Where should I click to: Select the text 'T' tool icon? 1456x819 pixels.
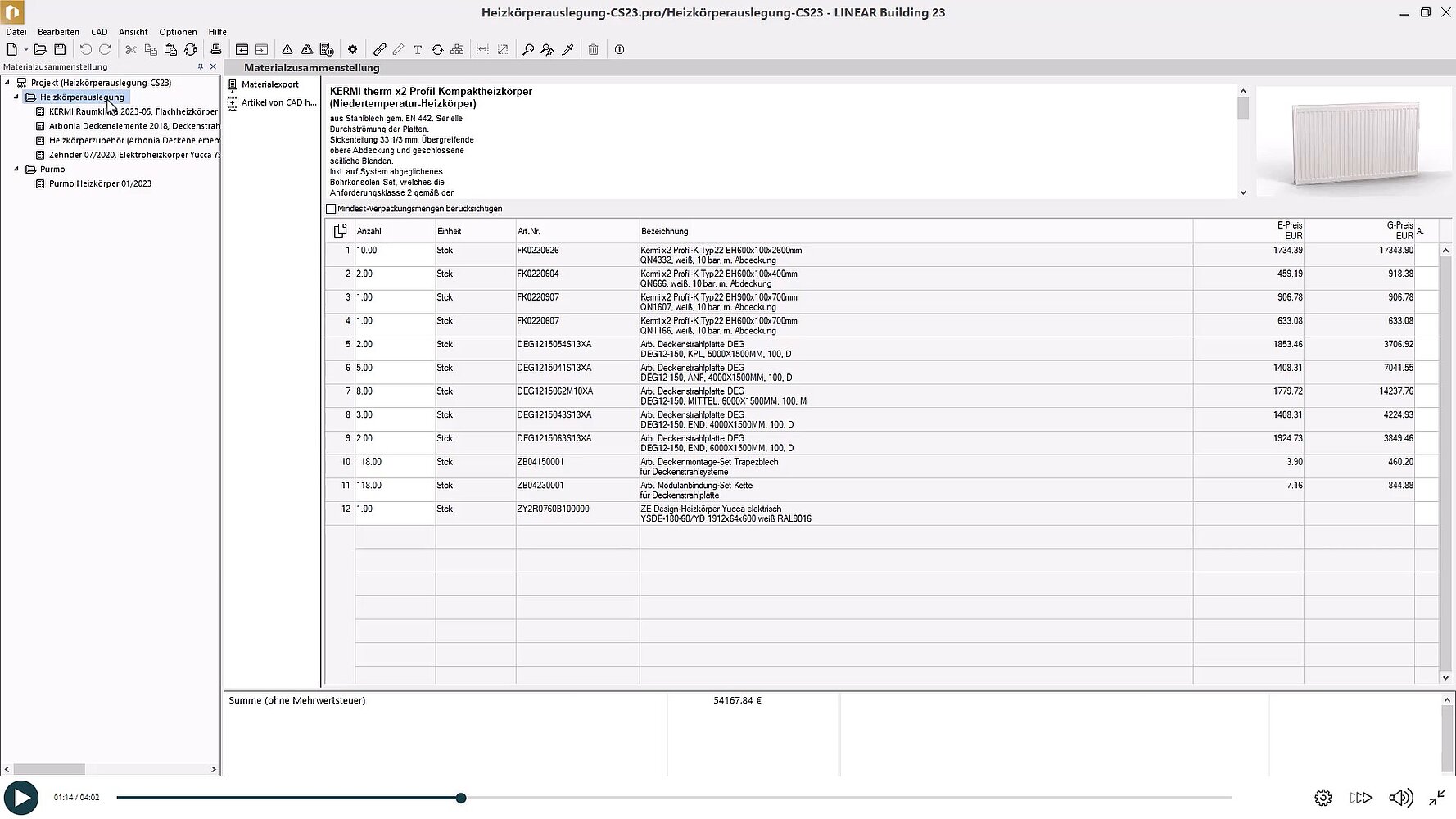(x=418, y=50)
